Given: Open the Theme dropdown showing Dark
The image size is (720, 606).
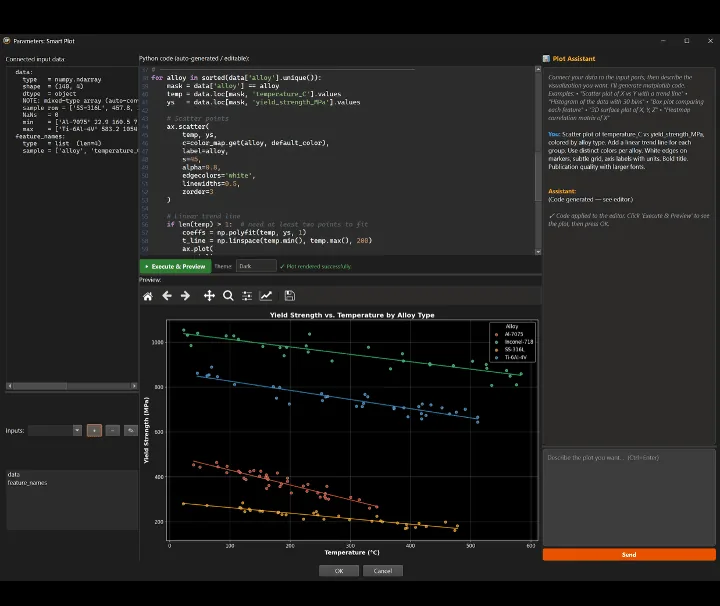Looking at the screenshot, I should tap(256, 266).
